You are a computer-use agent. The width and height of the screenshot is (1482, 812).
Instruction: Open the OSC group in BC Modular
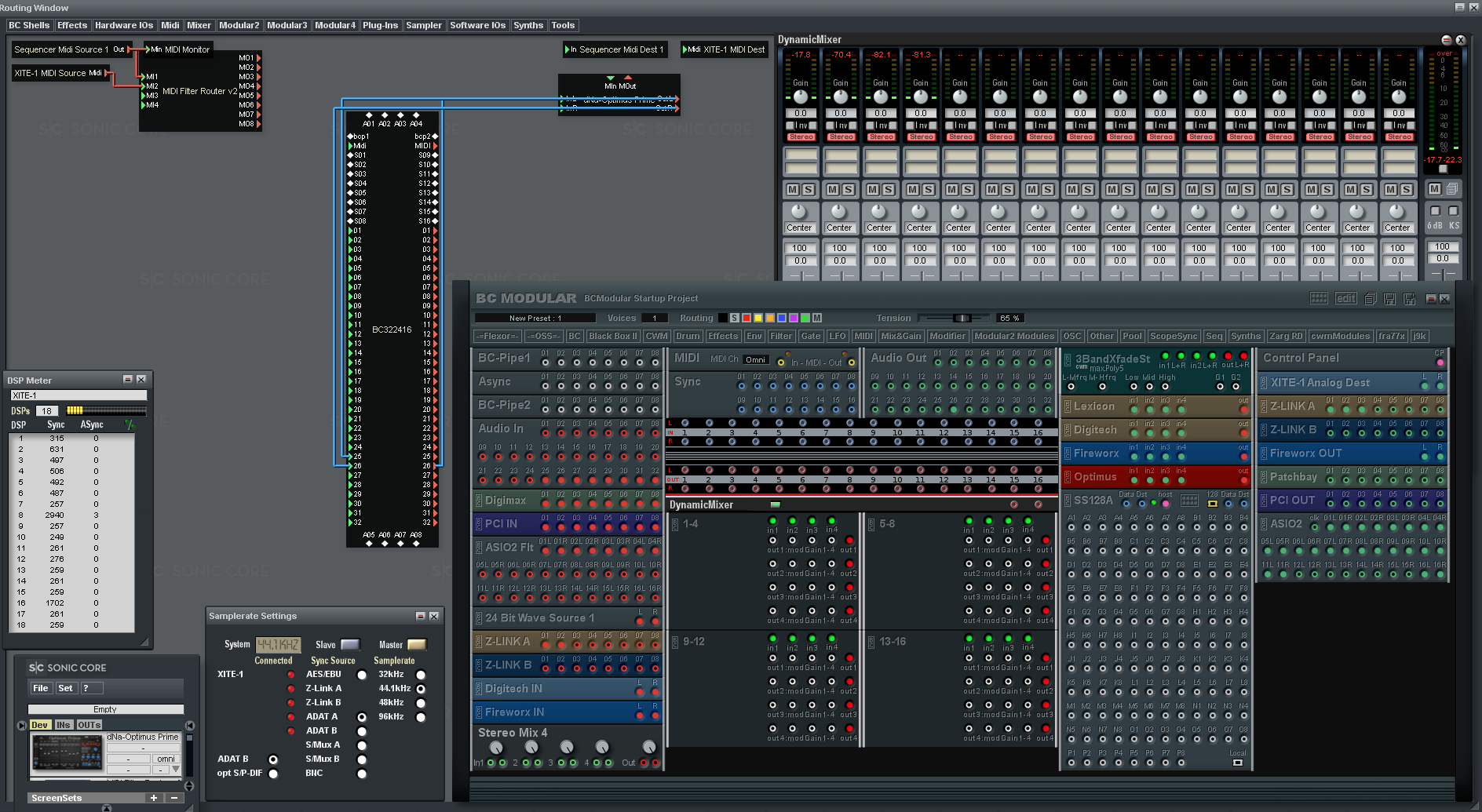[x=1072, y=336]
